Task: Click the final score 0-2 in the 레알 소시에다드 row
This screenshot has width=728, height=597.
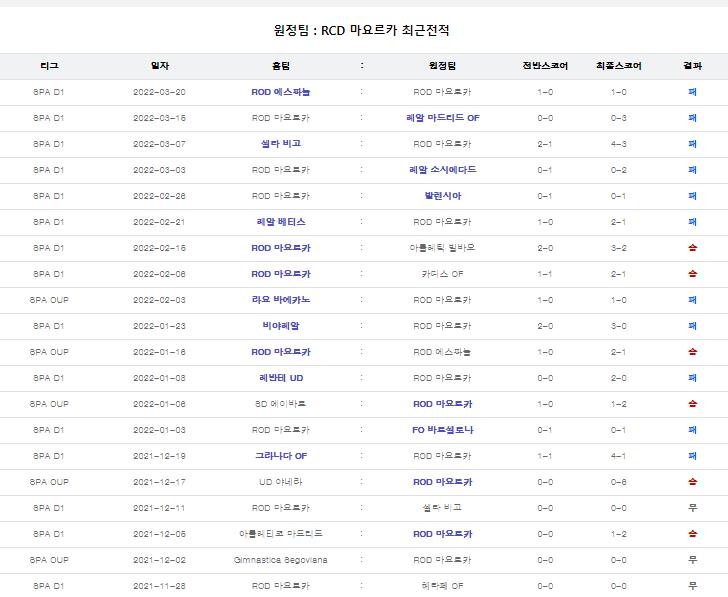Action: point(618,170)
